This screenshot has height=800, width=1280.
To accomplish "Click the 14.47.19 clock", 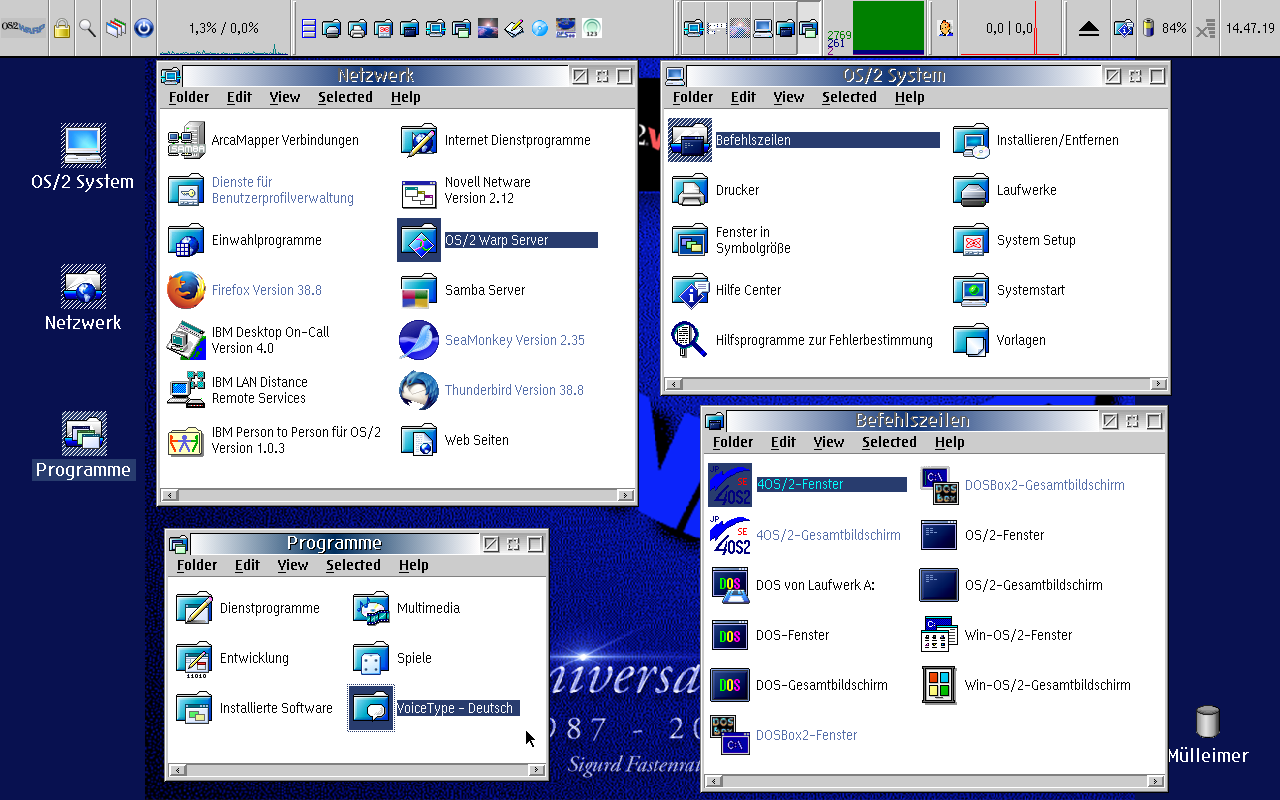I will click(x=1250, y=28).
